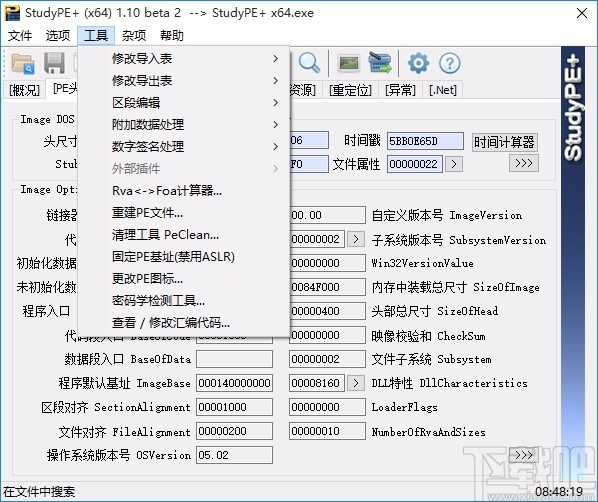Click the SectionAlignment field 00001000

click(x=235, y=407)
